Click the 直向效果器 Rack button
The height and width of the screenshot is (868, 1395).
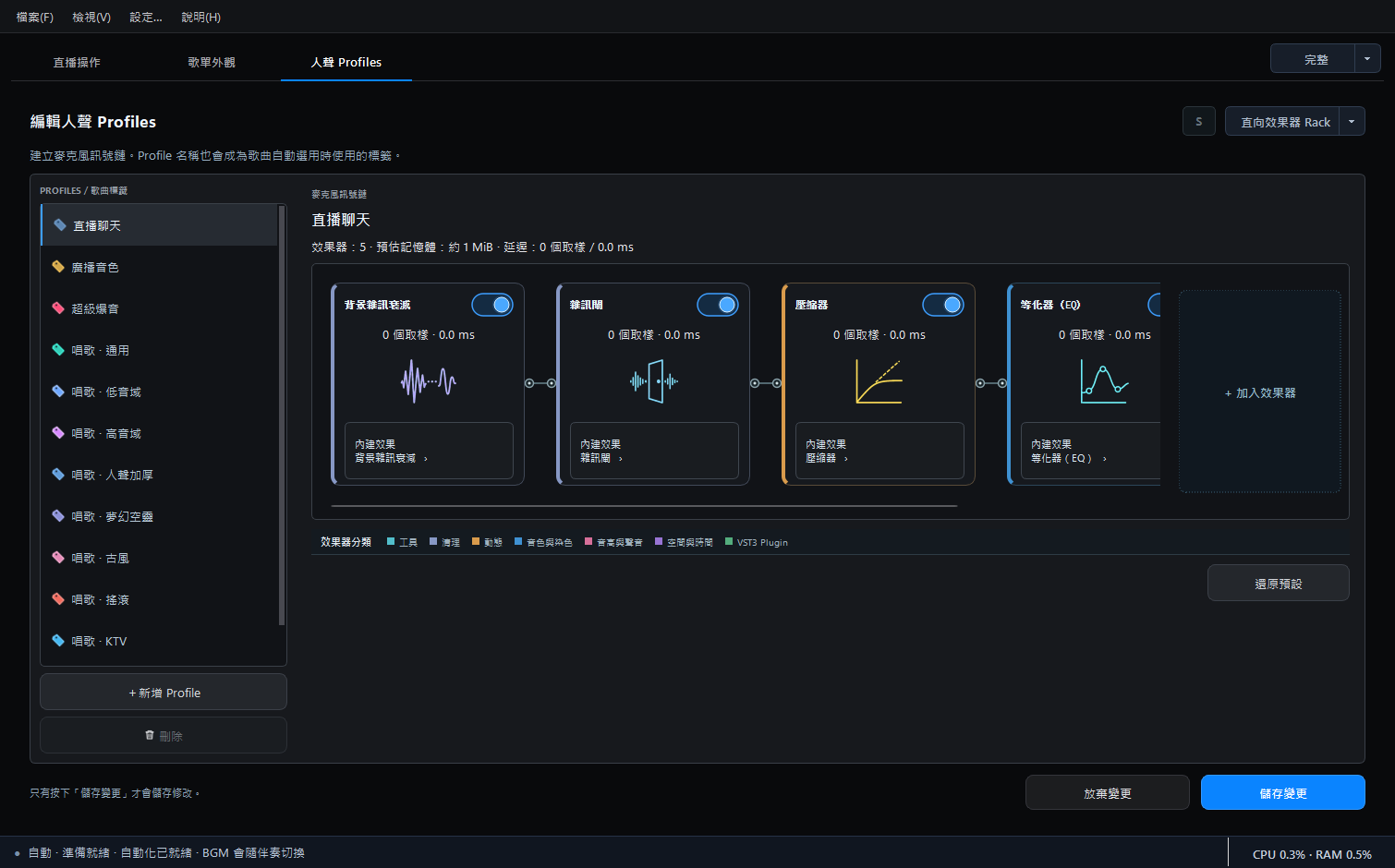[x=1282, y=121]
